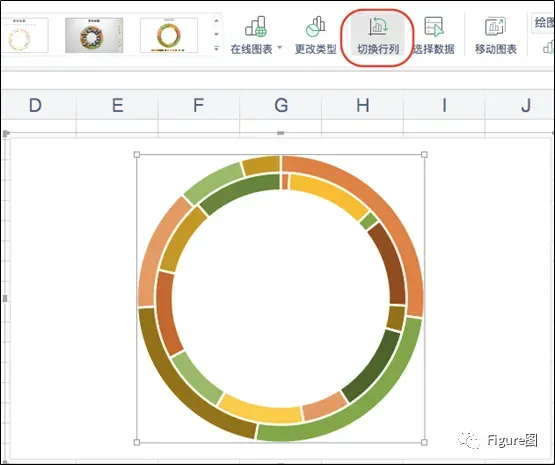Click the dark brown inner ring segment

391,264
